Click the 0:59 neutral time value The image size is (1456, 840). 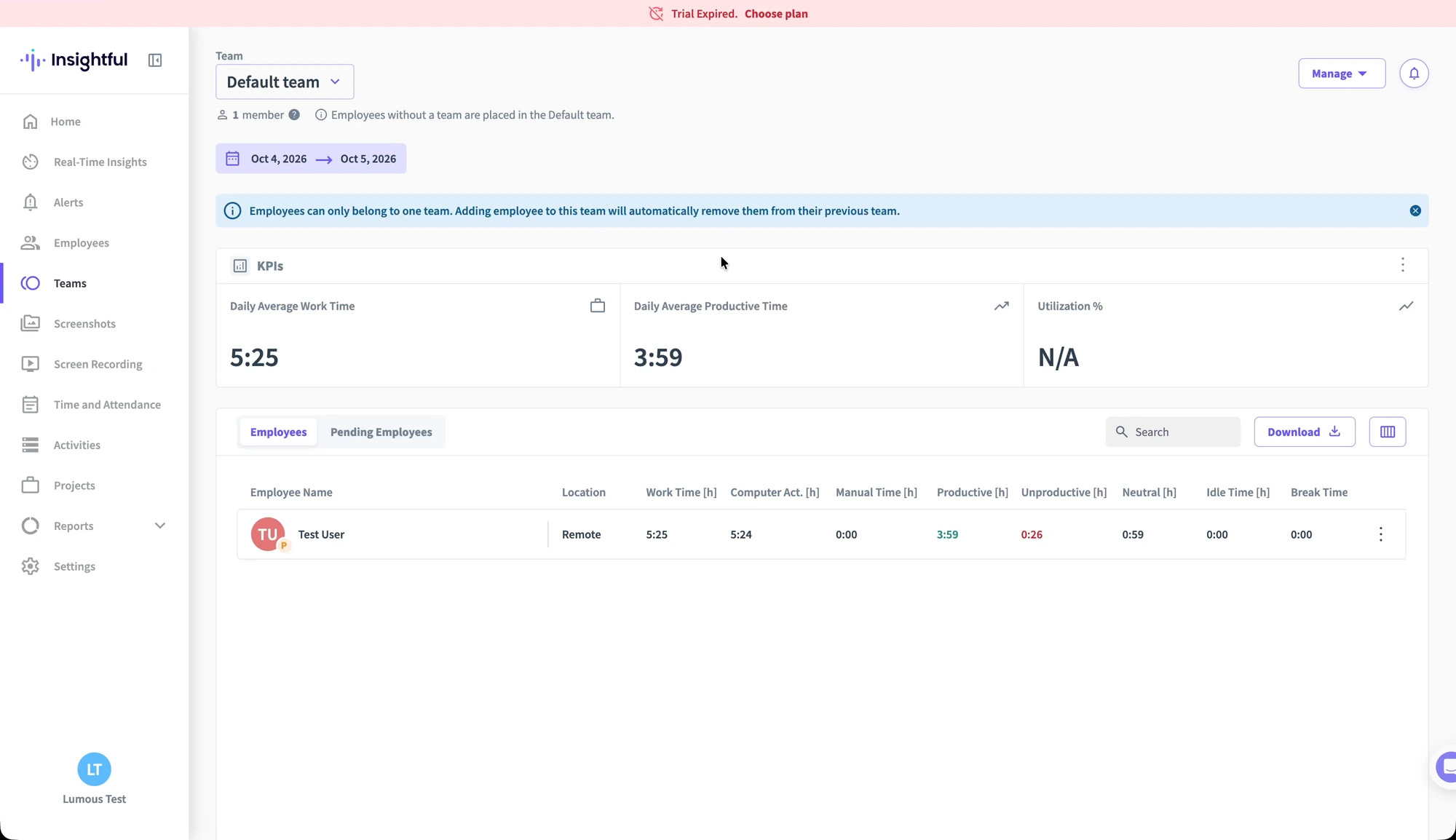tap(1133, 534)
